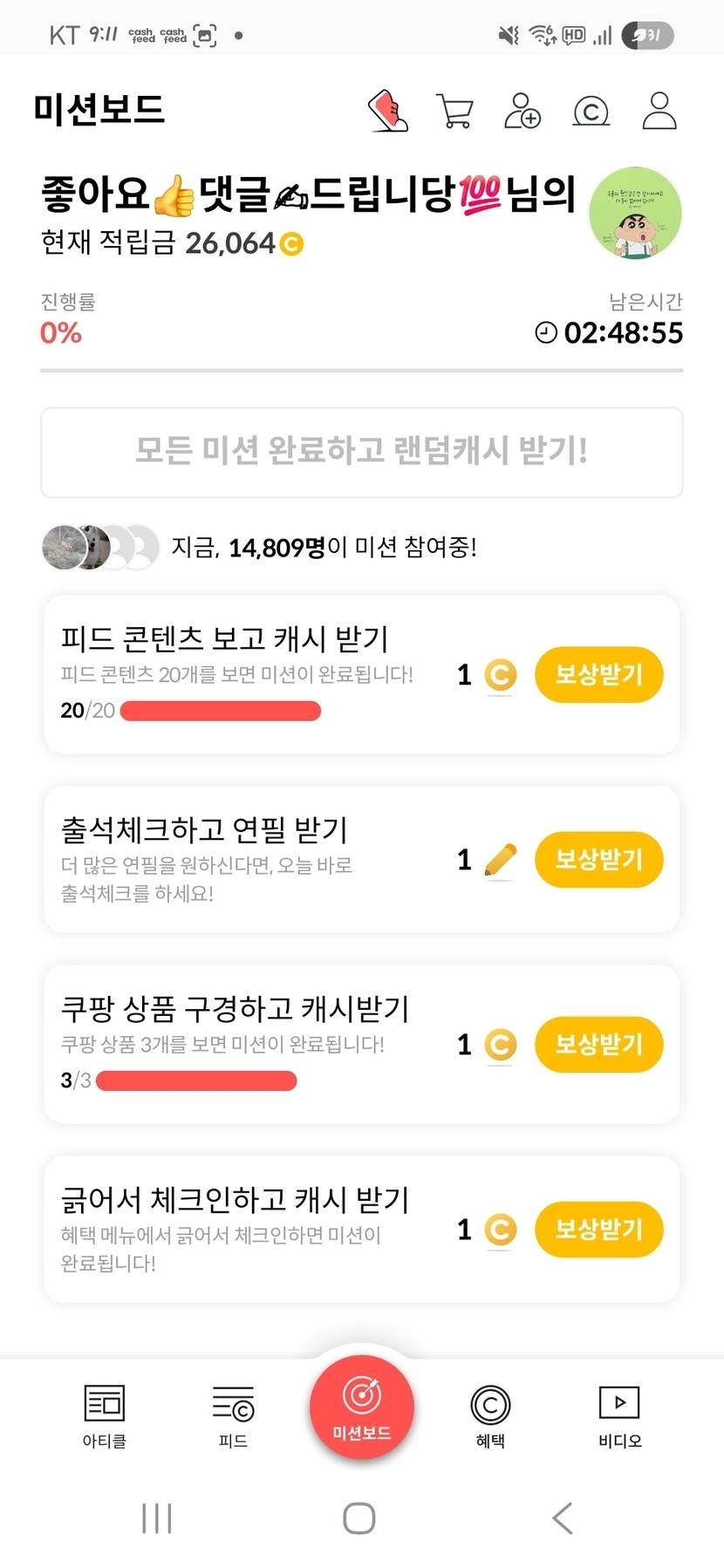The image size is (724, 1568).
Task: Tap the gold coin beside current savings
Action: click(x=291, y=244)
